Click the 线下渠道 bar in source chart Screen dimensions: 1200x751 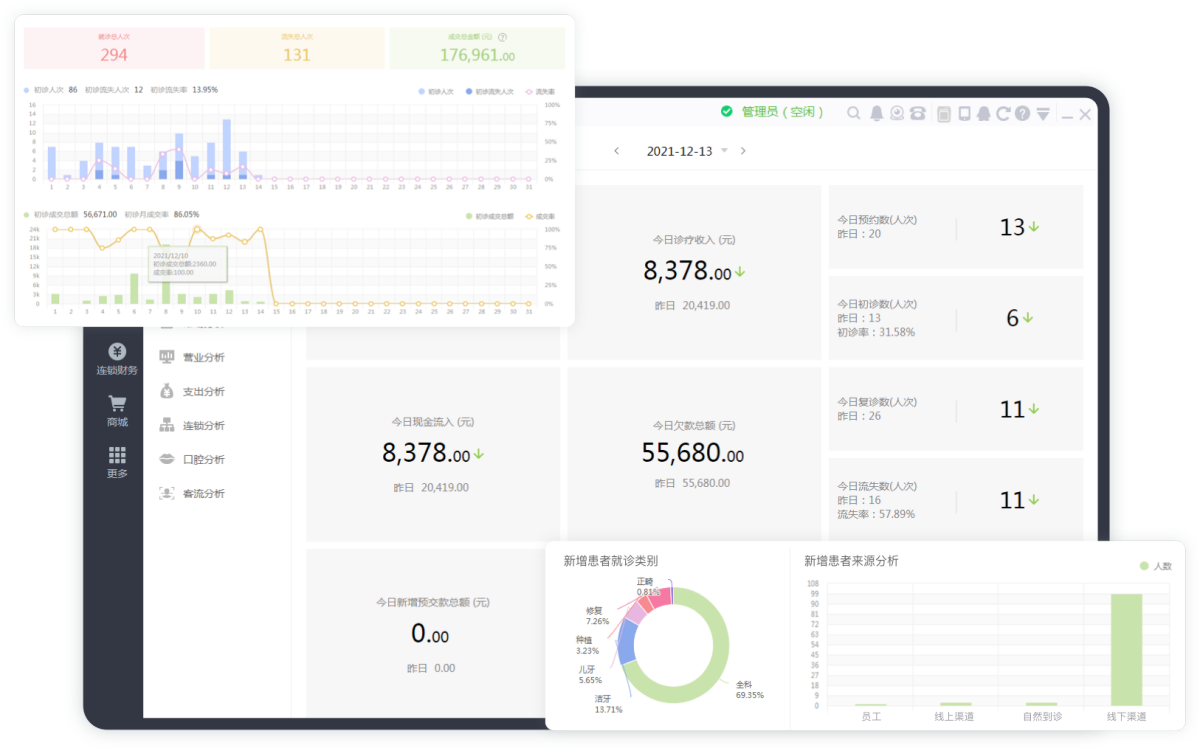[x=1126, y=650]
